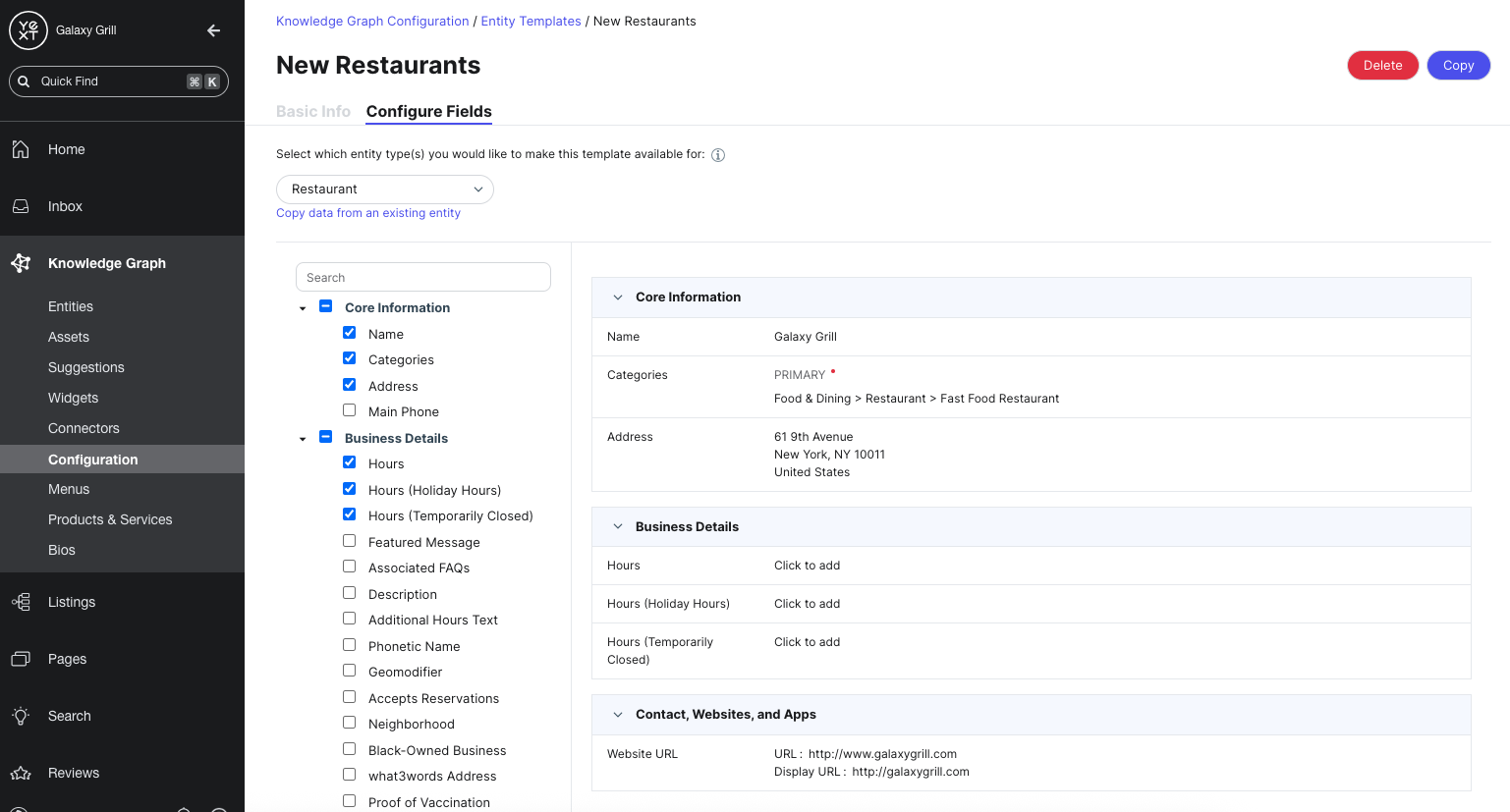Click the Listings icon in sidebar
Screen dimensions: 1510x812
pyautogui.click(x=21, y=602)
